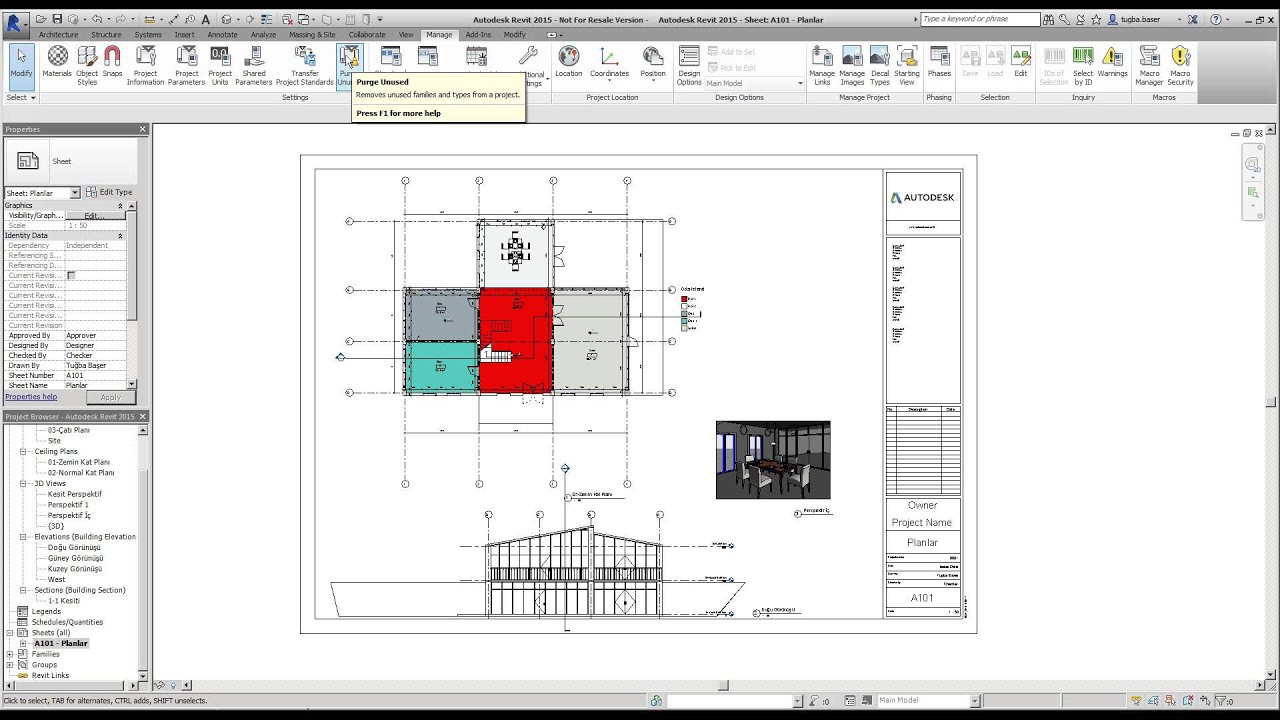Click the Edit Type button
The height and width of the screenshot is (720, 1280).
click(x=109, y=192)
